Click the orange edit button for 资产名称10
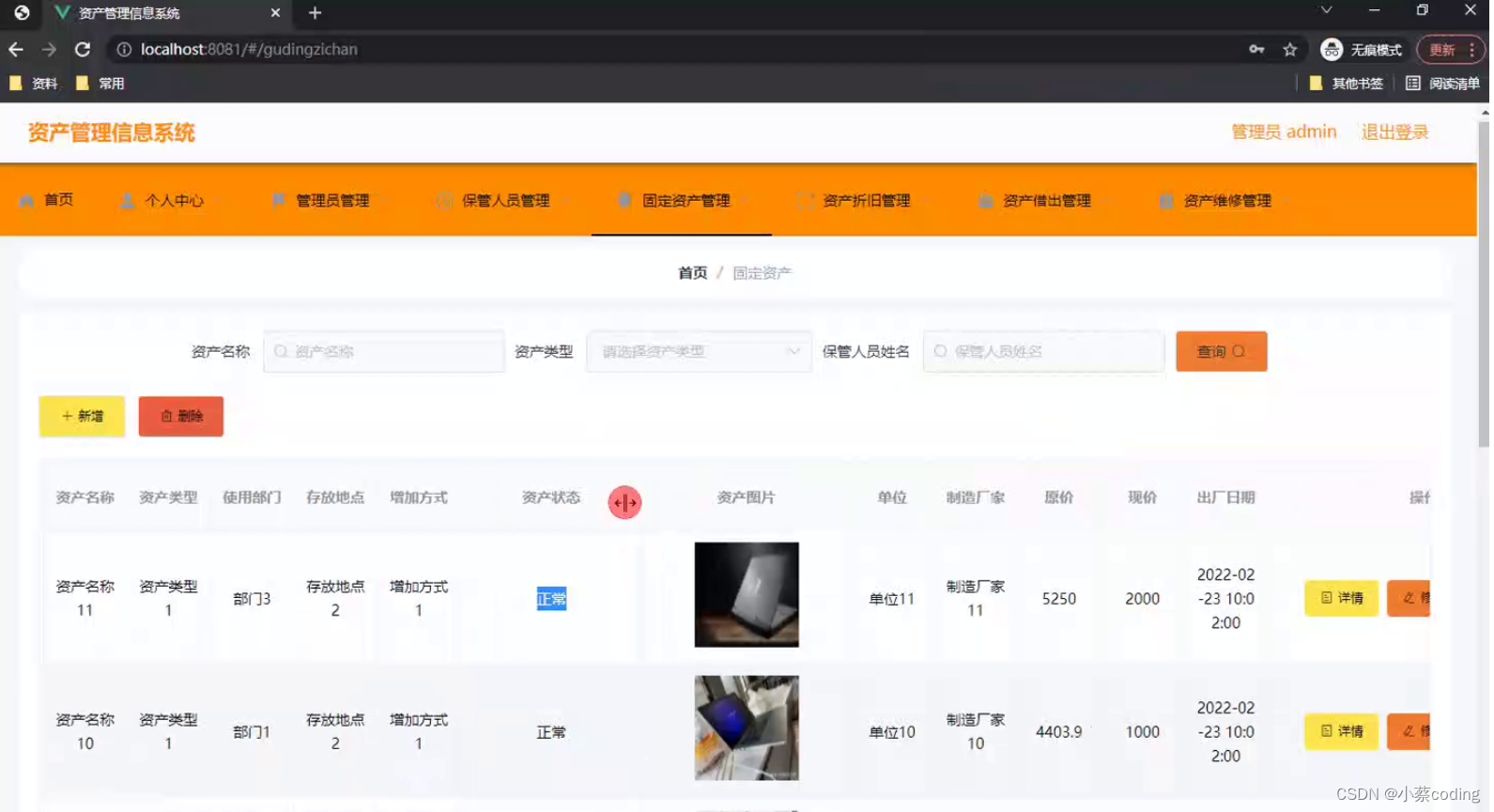 point(1409,731)
